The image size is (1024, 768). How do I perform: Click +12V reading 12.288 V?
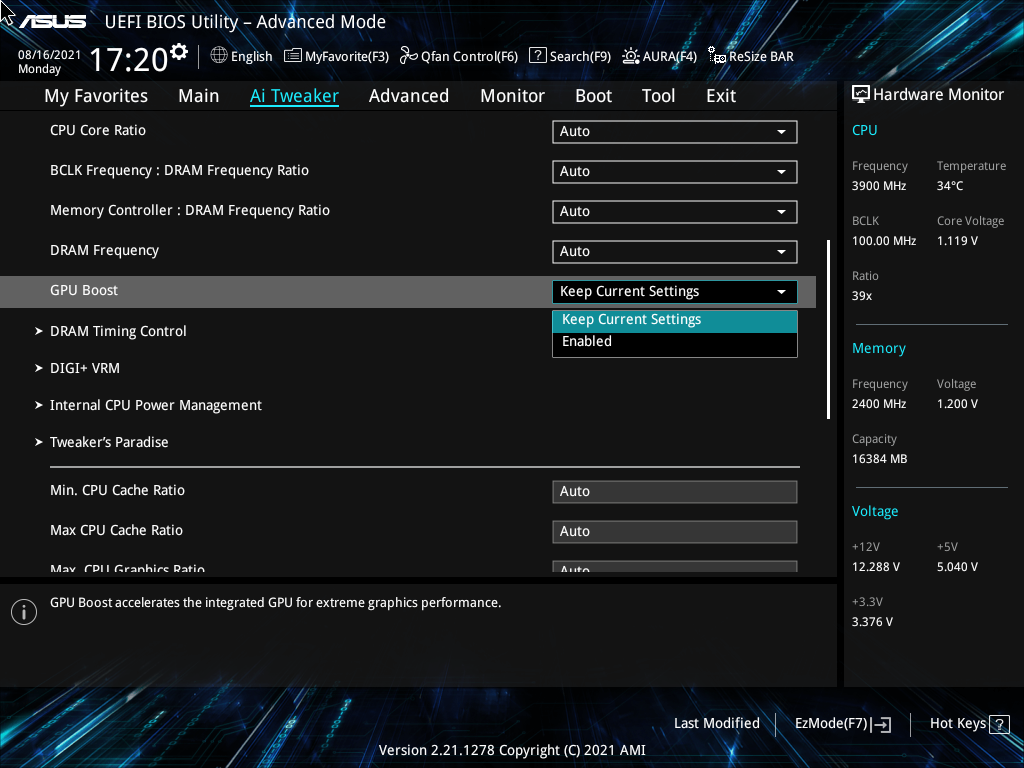coord(876,567)
